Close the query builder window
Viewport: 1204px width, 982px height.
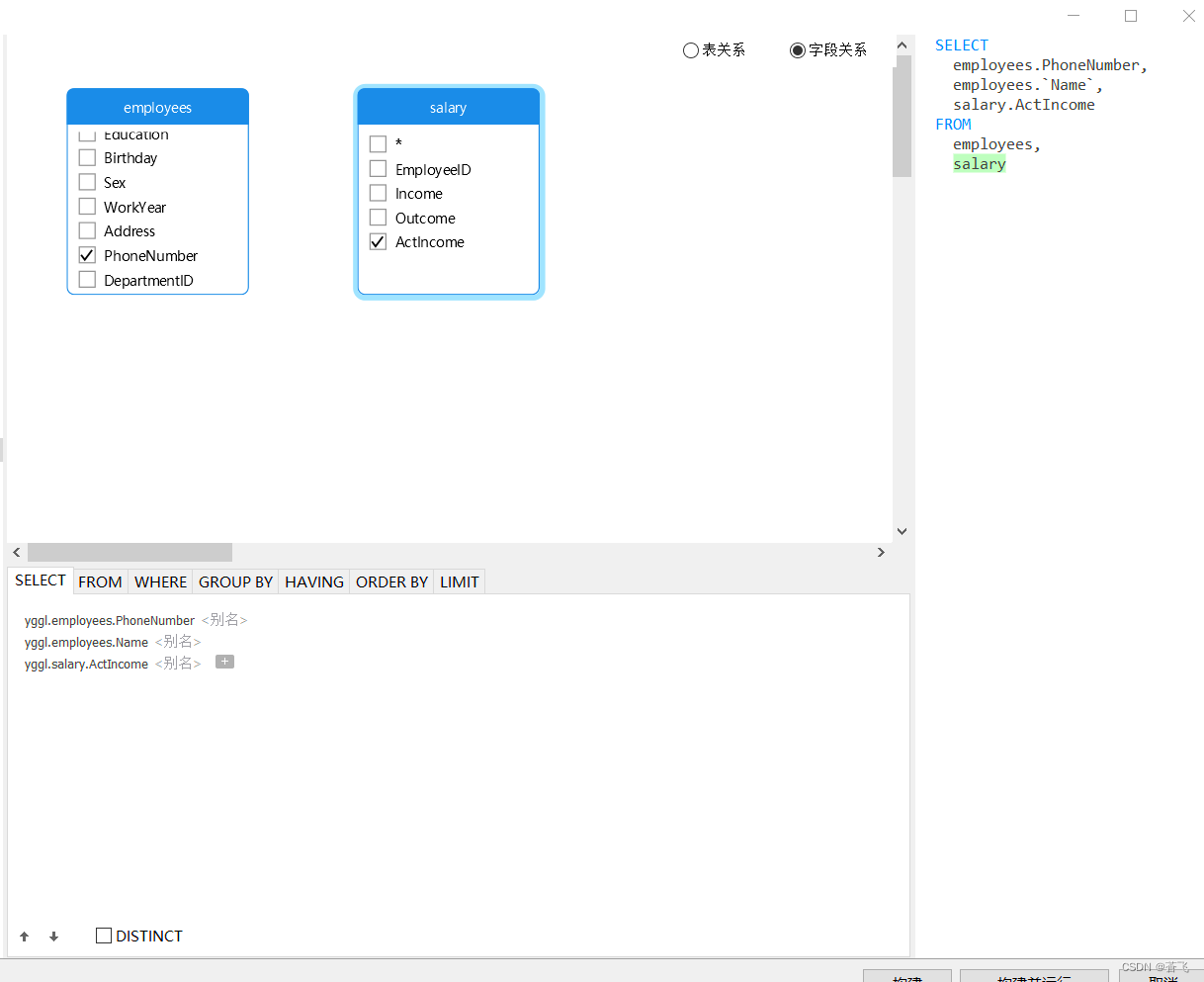[1189, 16]
